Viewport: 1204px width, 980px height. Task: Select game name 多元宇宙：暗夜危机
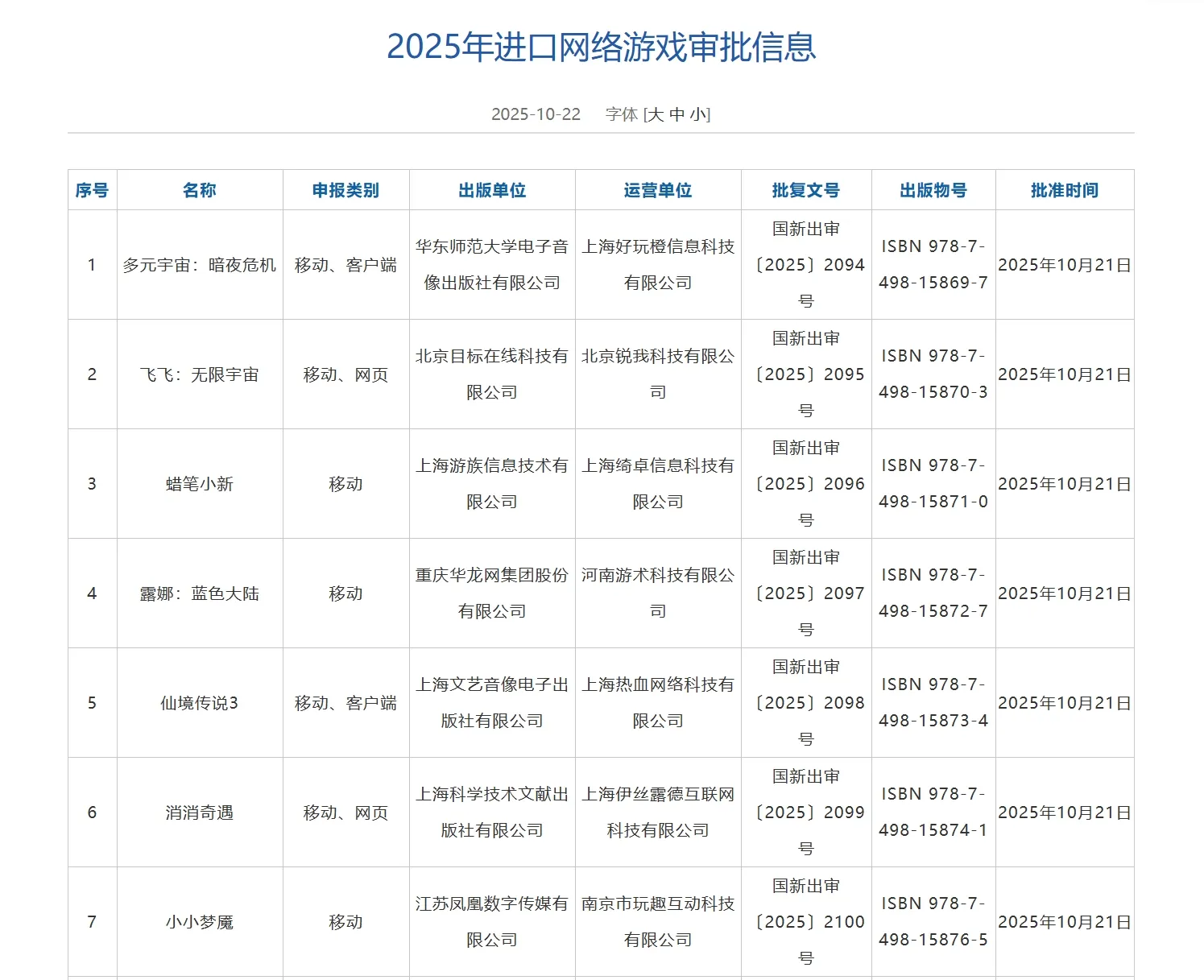(200, 265)
